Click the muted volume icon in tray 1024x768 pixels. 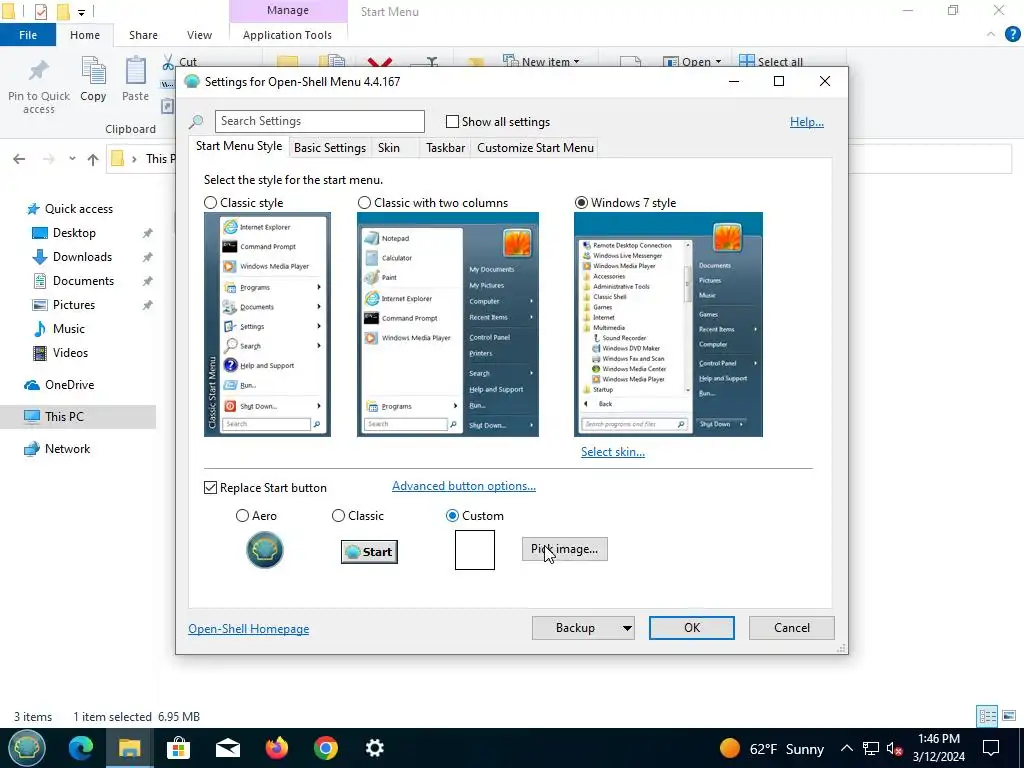point(895,748)
